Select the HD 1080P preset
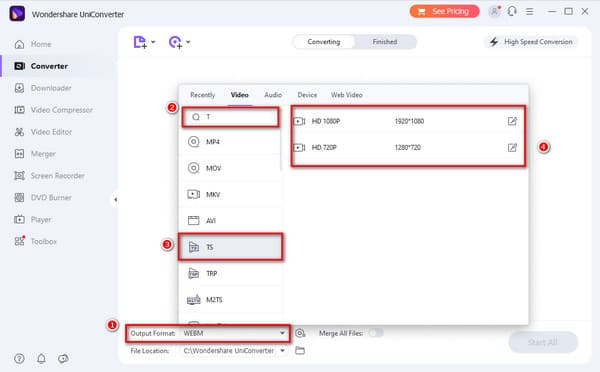Image resolution: width=600 pixels, height=372 pixels. pyautogui.click(x=408, y=121)
